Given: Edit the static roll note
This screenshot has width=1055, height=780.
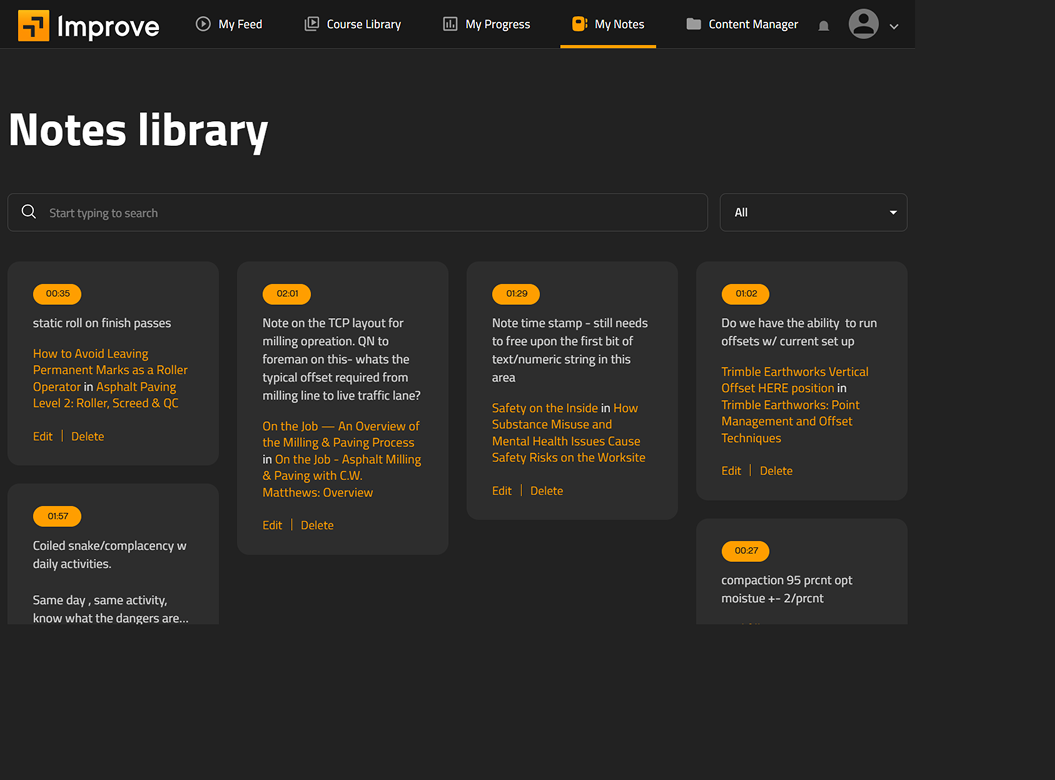Looking at the screenshot, I should (x=43, y=436).
